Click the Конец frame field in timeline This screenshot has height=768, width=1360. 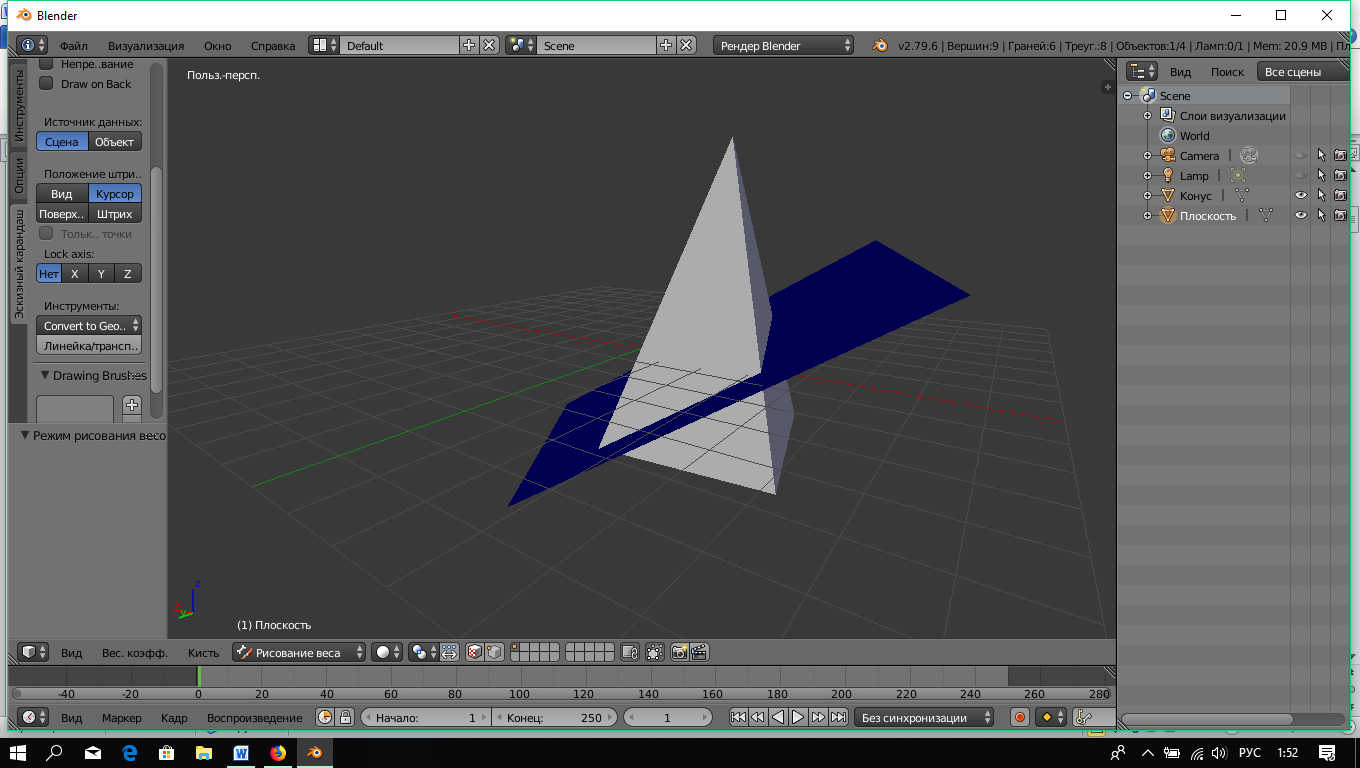pos(552,717)
